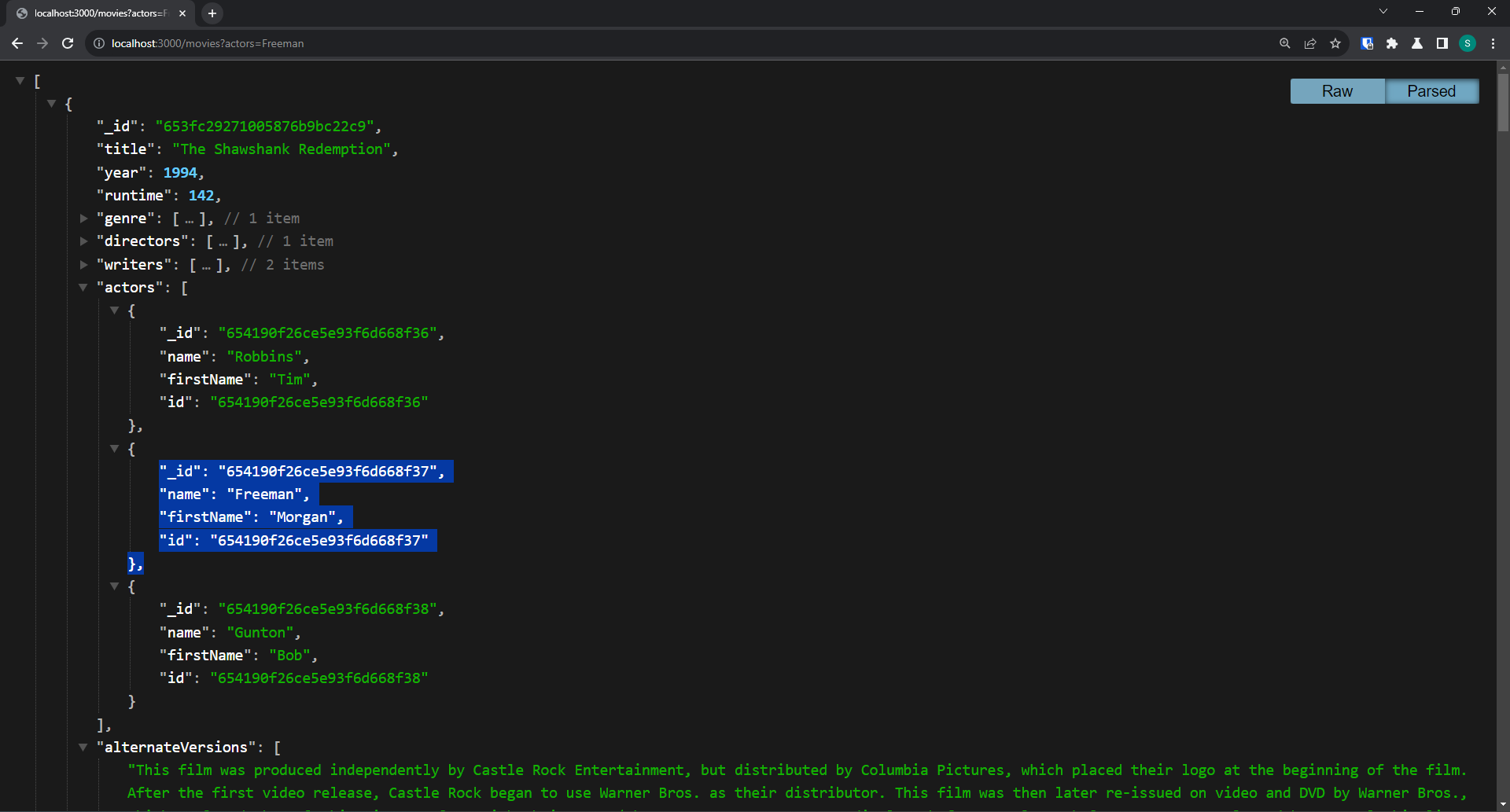Switch to the Raw view
The height and width of the screenshot is (812, 1510).
tap(1336, 91)
